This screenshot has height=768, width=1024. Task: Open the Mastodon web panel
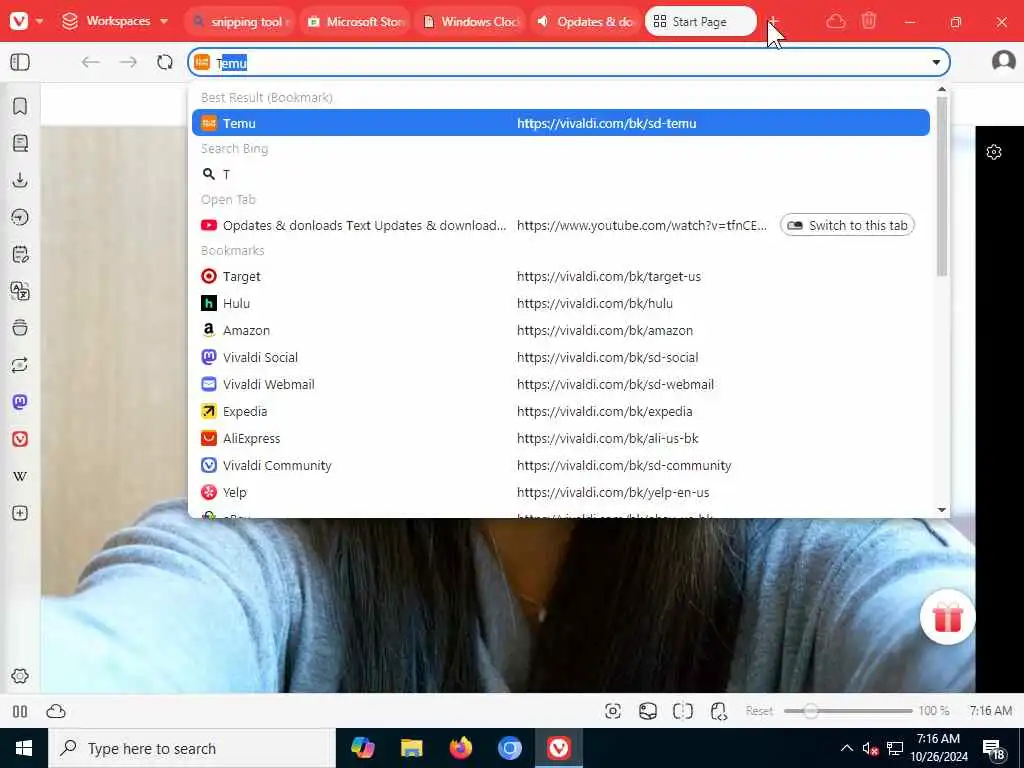pyautogui.click(x=20, y=402)
